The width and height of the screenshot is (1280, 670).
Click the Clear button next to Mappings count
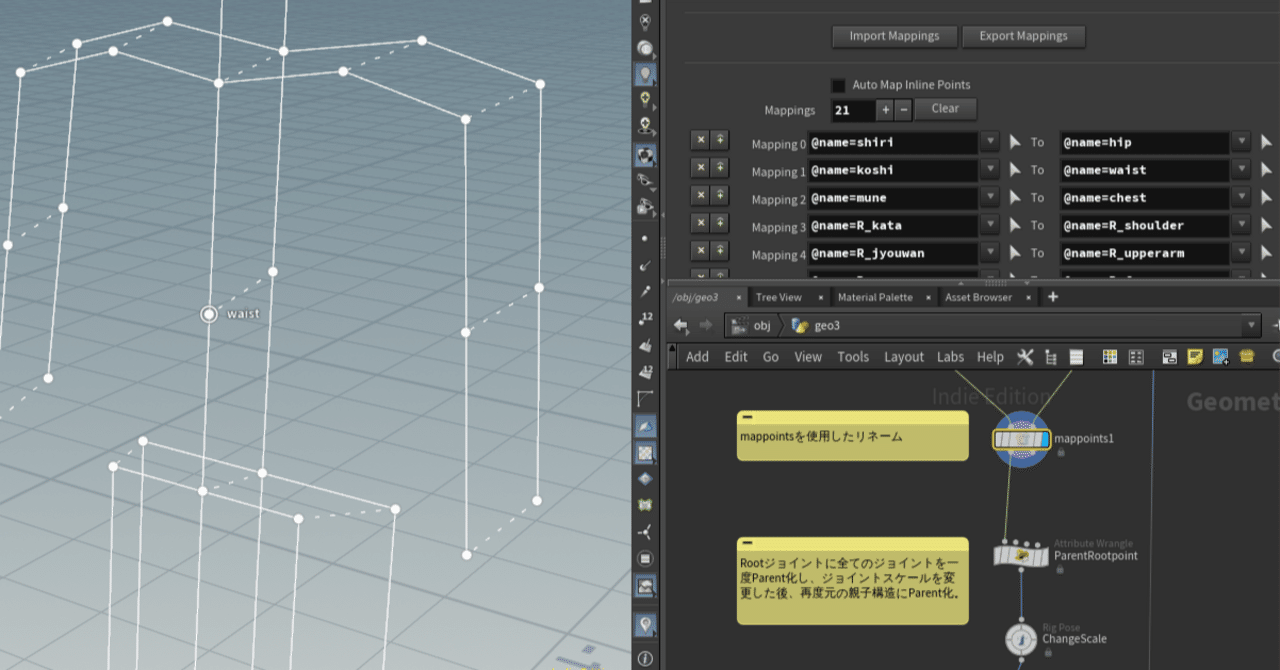click(x=944, y=109)
